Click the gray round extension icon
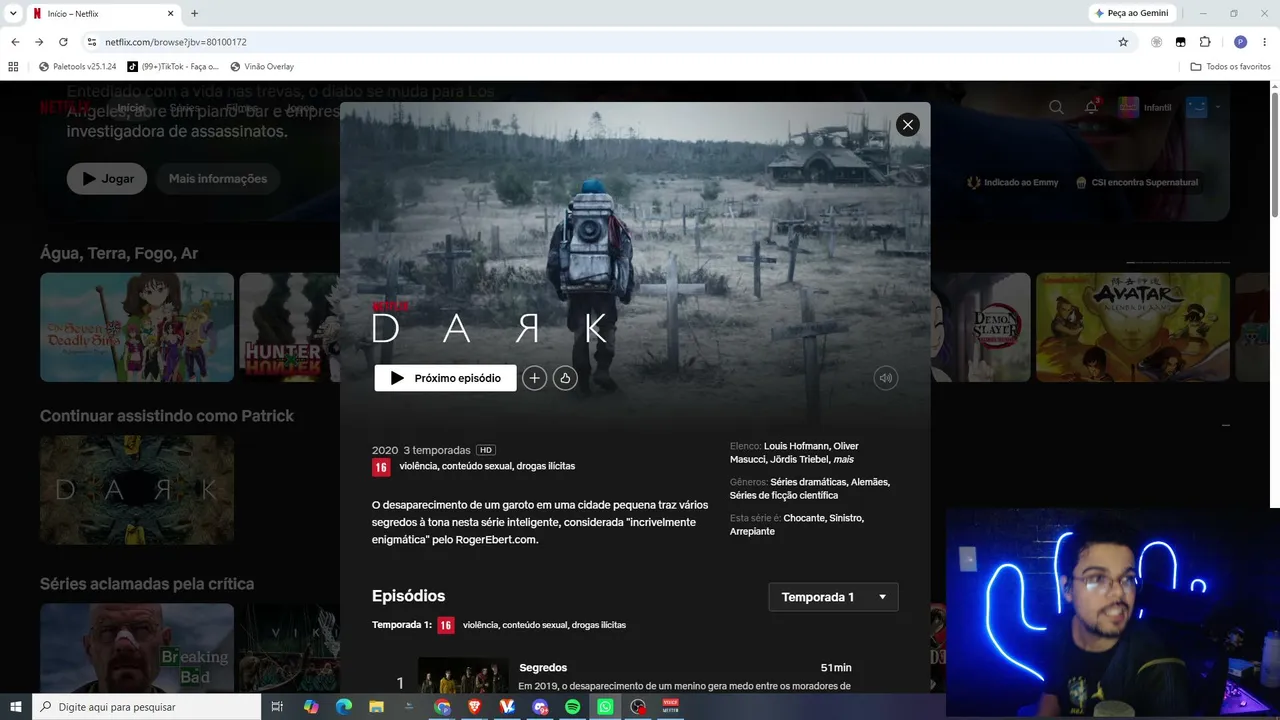Image resolution: width=1280 pixels, height=720 pixels. tap(1157, 42)
